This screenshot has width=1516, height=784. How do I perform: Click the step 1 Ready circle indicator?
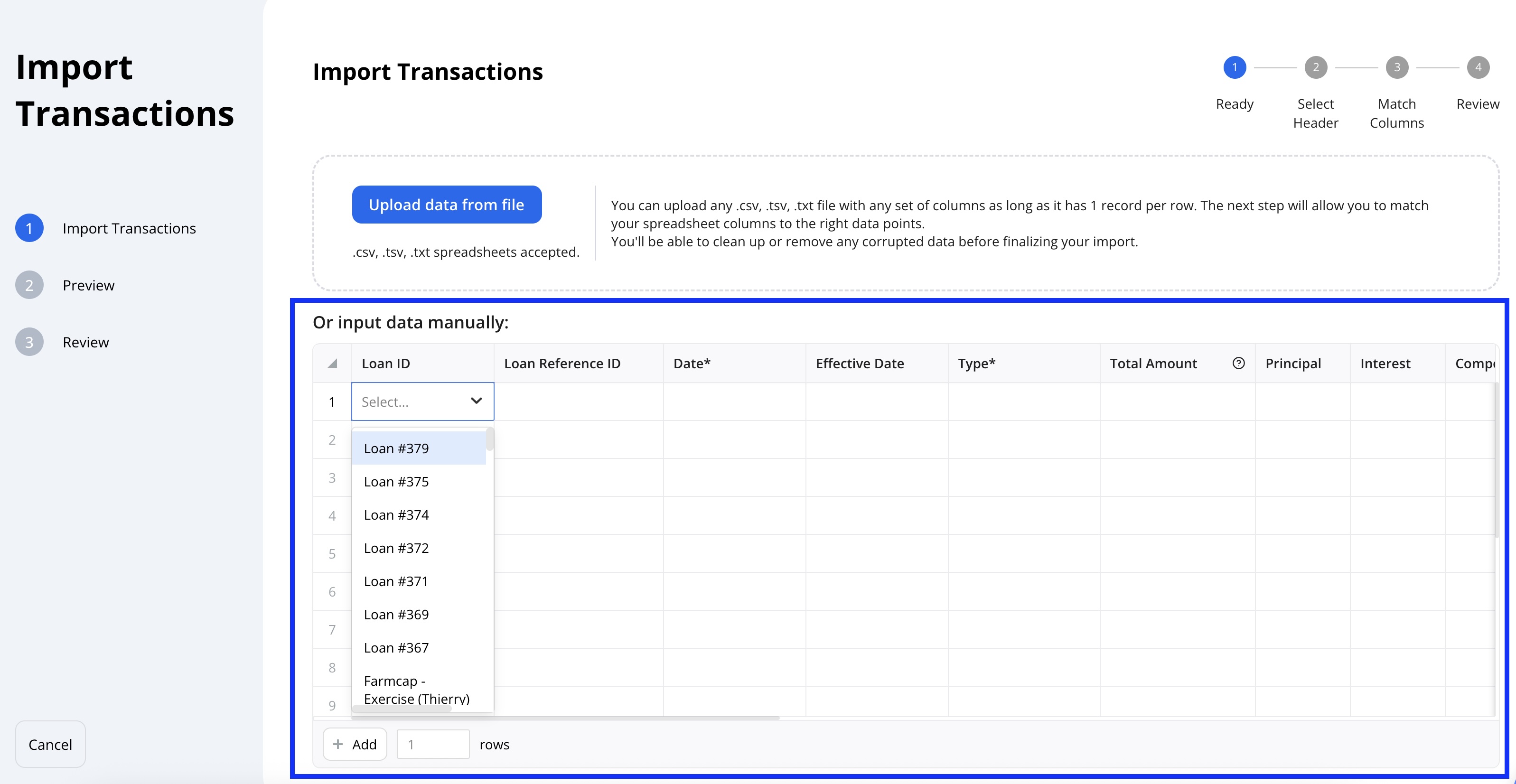point(1234,67)
